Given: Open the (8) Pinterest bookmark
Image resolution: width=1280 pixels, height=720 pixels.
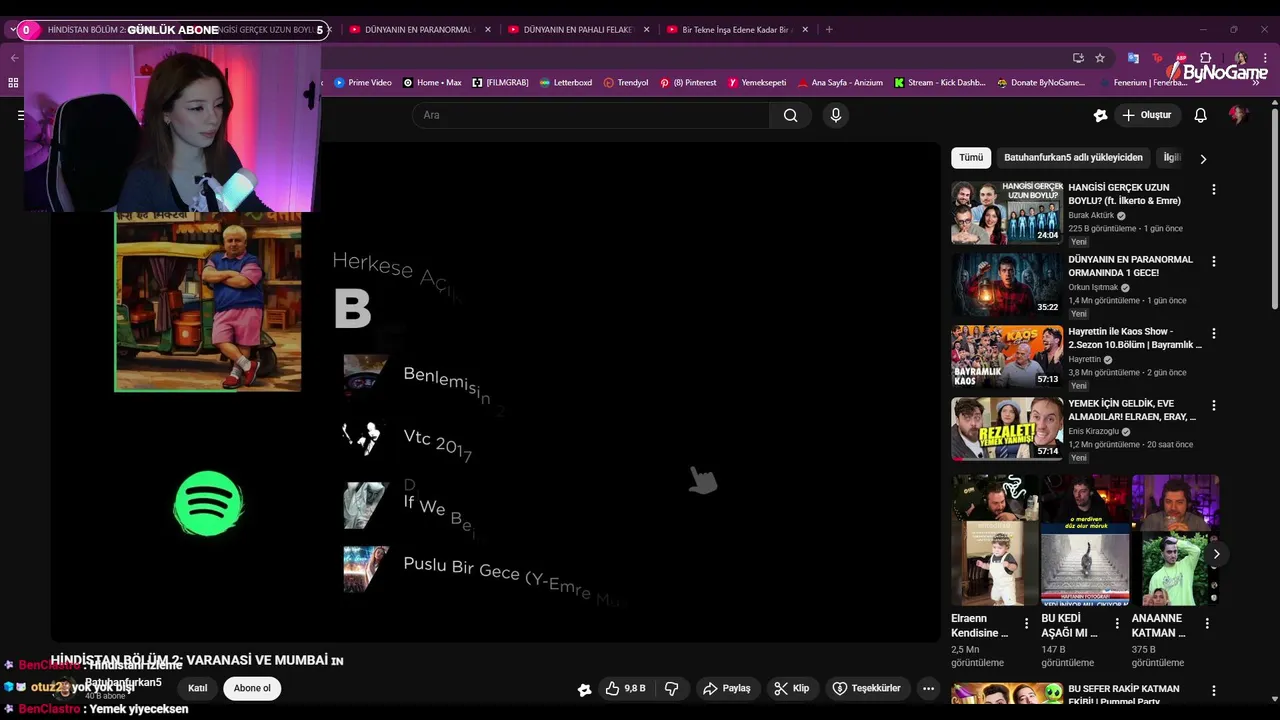Looking at the screenshot, I should click(688, 83).
